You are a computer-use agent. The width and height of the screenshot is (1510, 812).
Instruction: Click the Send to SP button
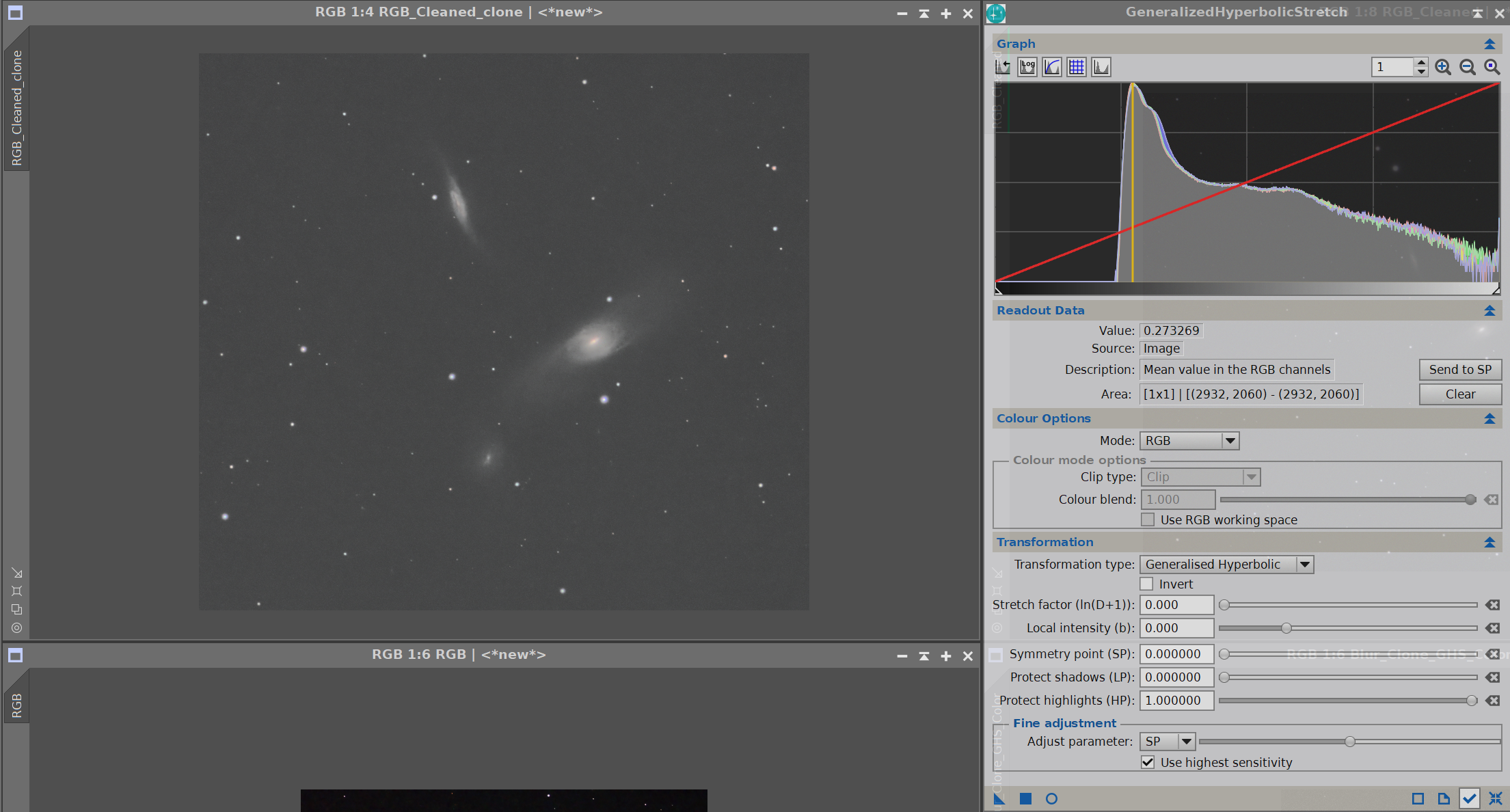1460,370
